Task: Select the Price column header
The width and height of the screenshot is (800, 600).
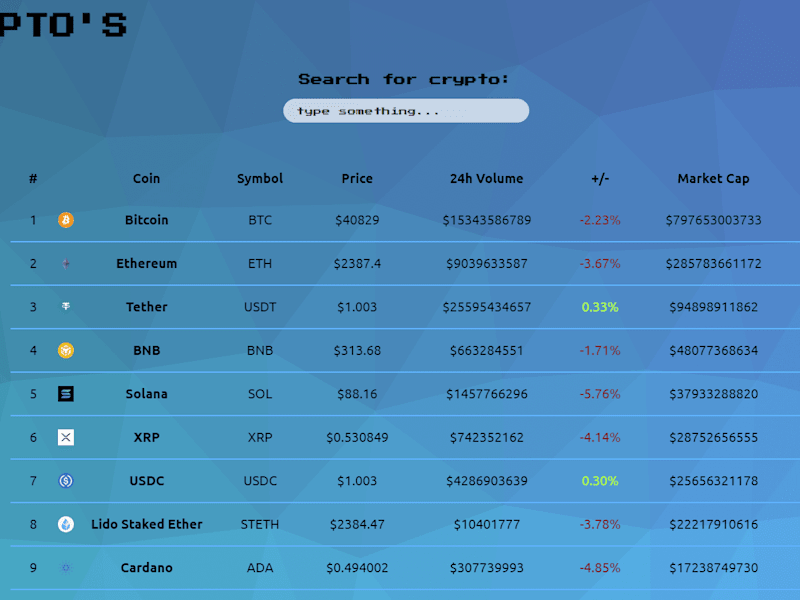Action: click(x=357, y=179)
